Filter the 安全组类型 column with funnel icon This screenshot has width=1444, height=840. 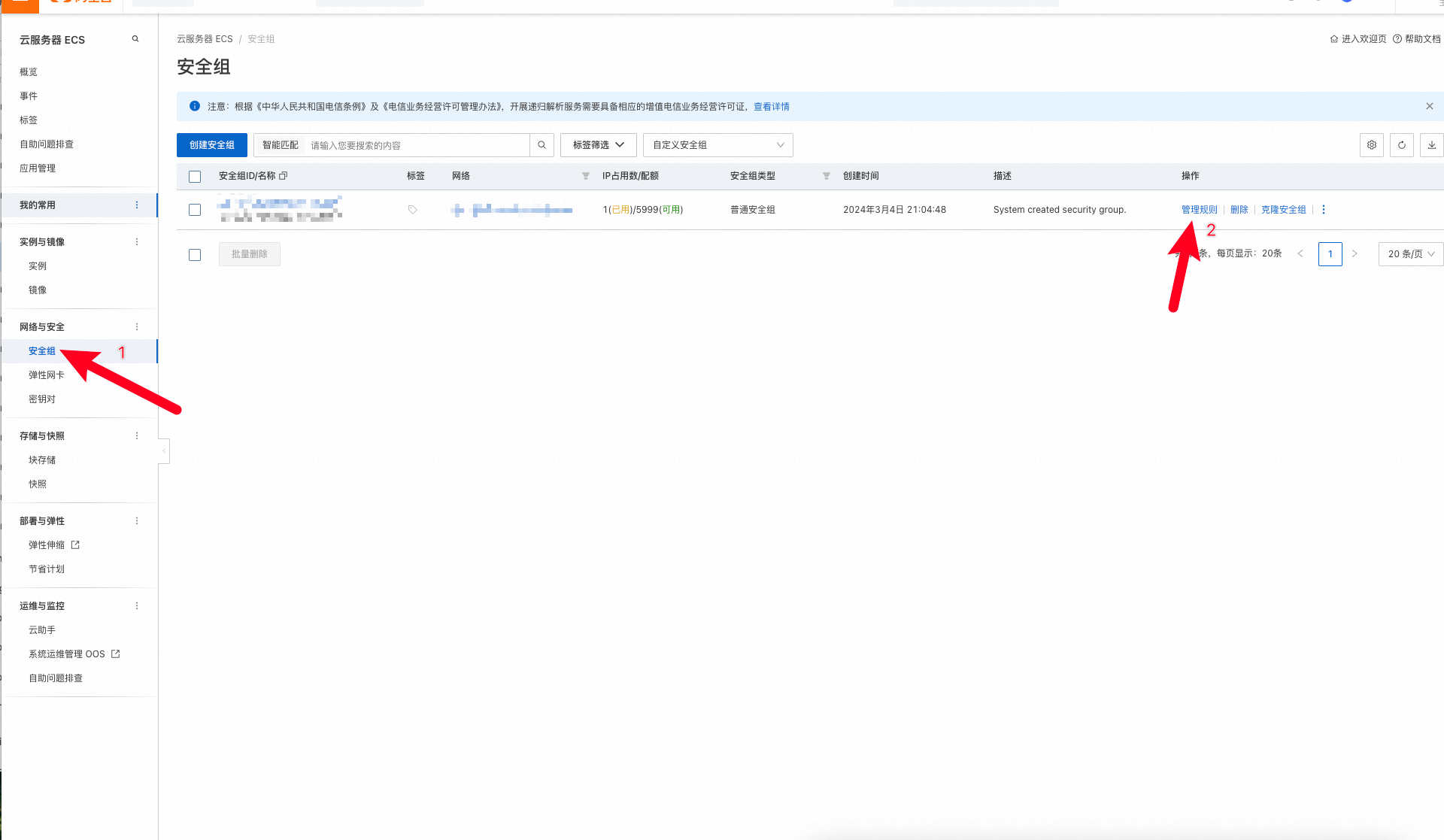click(x=827, y=176)
